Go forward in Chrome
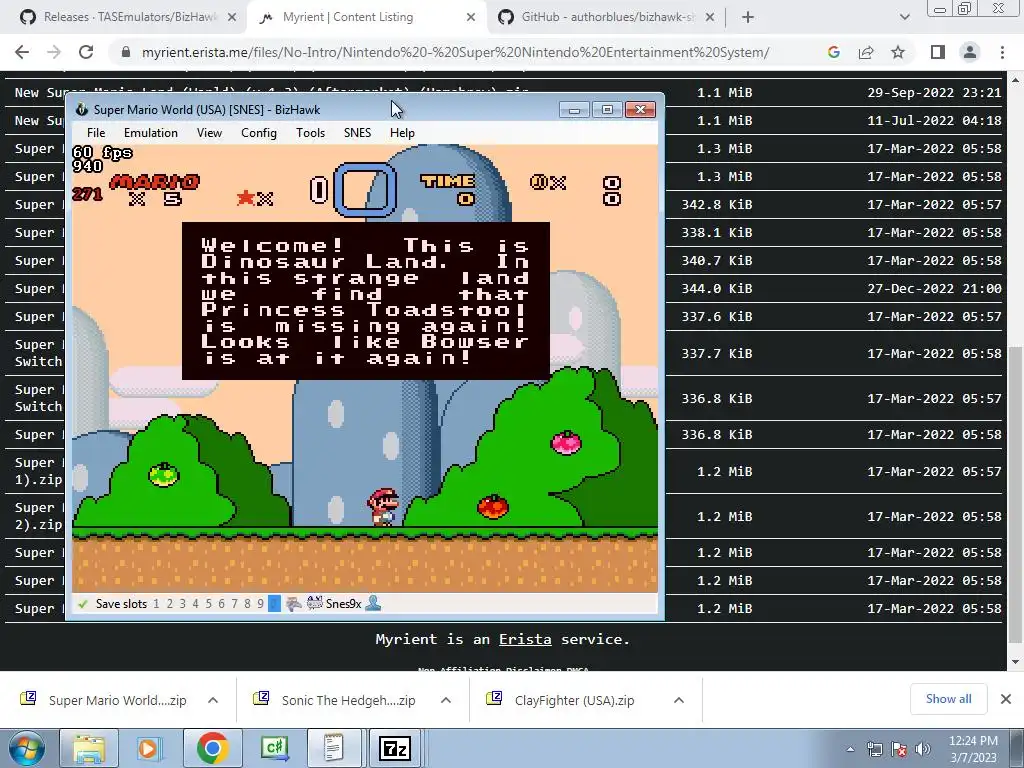Screen dimensions: 1024x768 [x=54, y=52]
